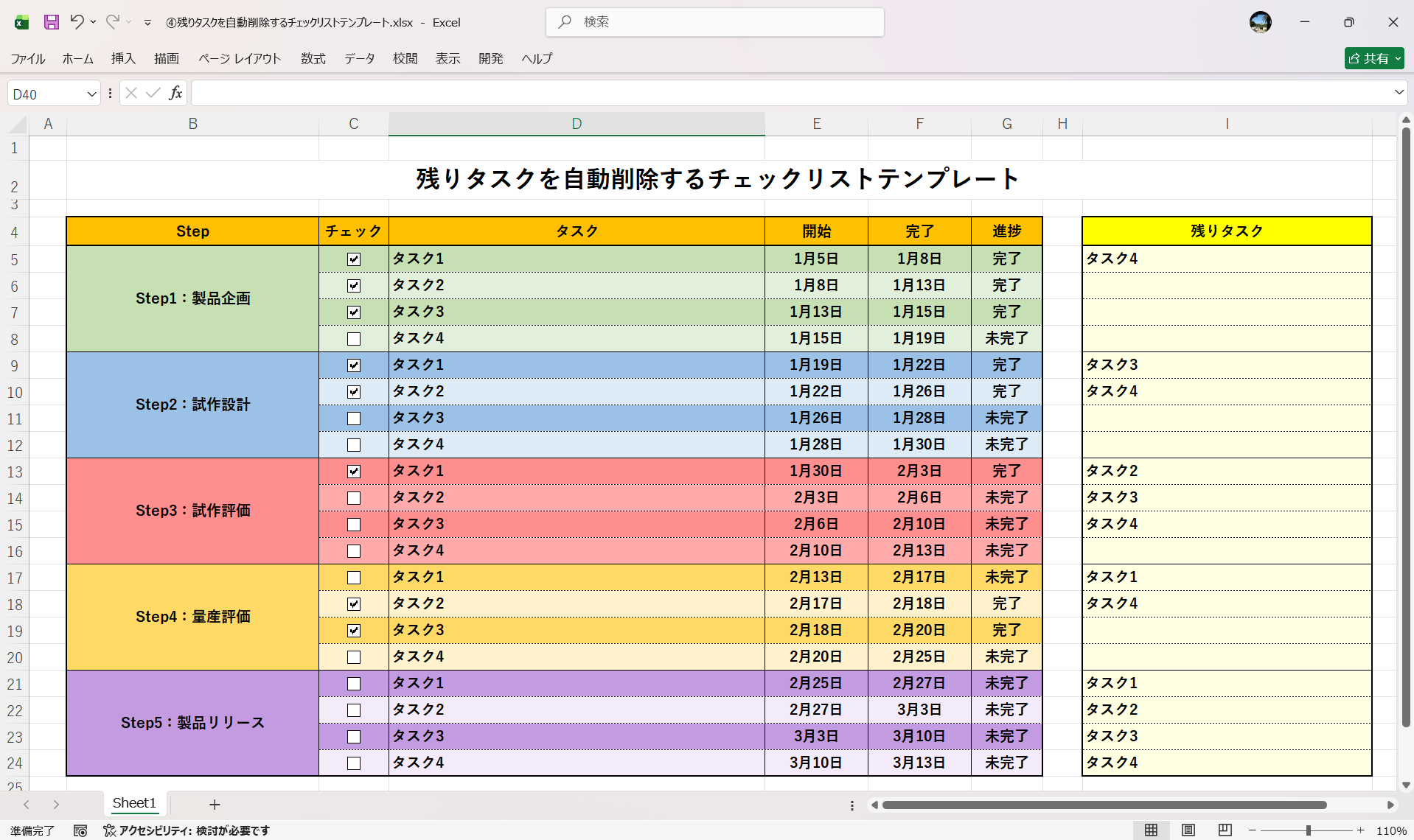Image resolution: width=1414 pixels, height=840 pixels.
Task: Click the macro record icon in status bar
Action: 81,830
